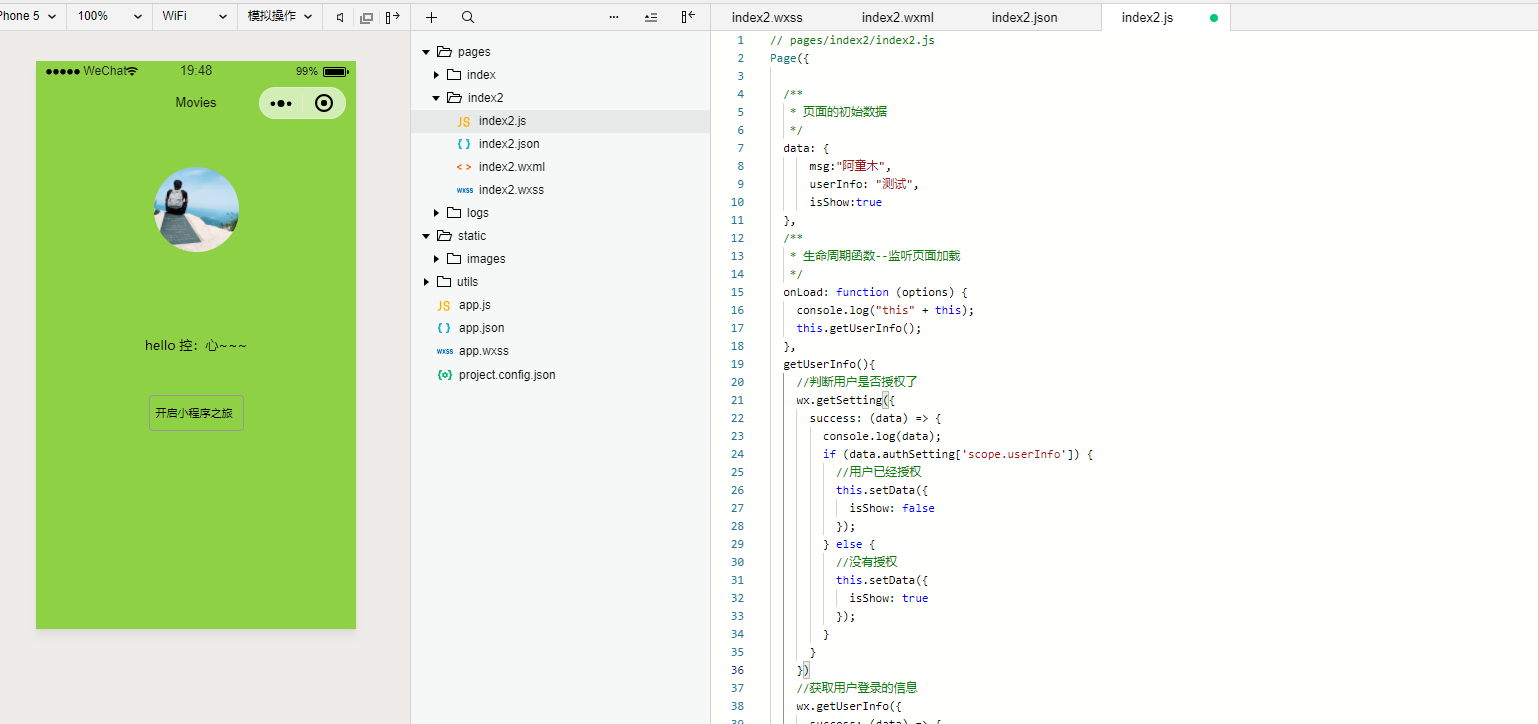
Task: Collapse the pages folder arrow
Action: click(426, 52)
